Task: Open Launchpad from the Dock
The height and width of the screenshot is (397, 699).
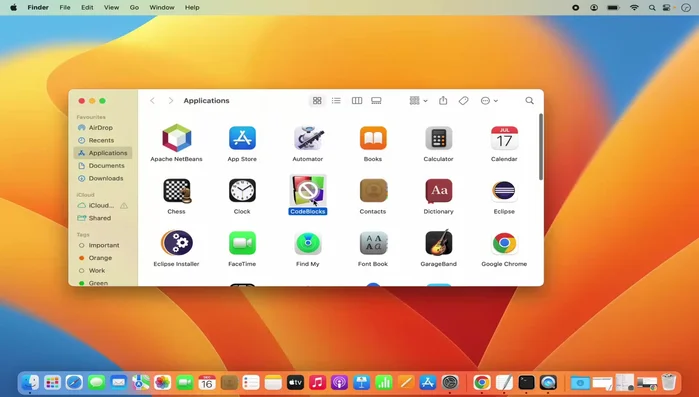Action: click(x=52, y=382)
